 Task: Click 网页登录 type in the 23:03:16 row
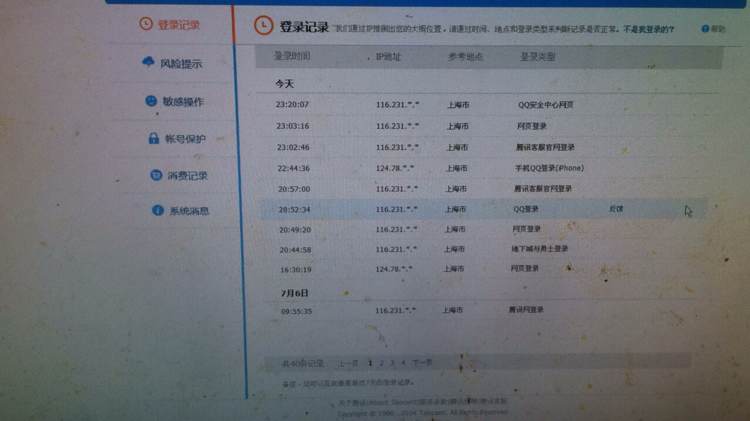[x=531, y=126]
